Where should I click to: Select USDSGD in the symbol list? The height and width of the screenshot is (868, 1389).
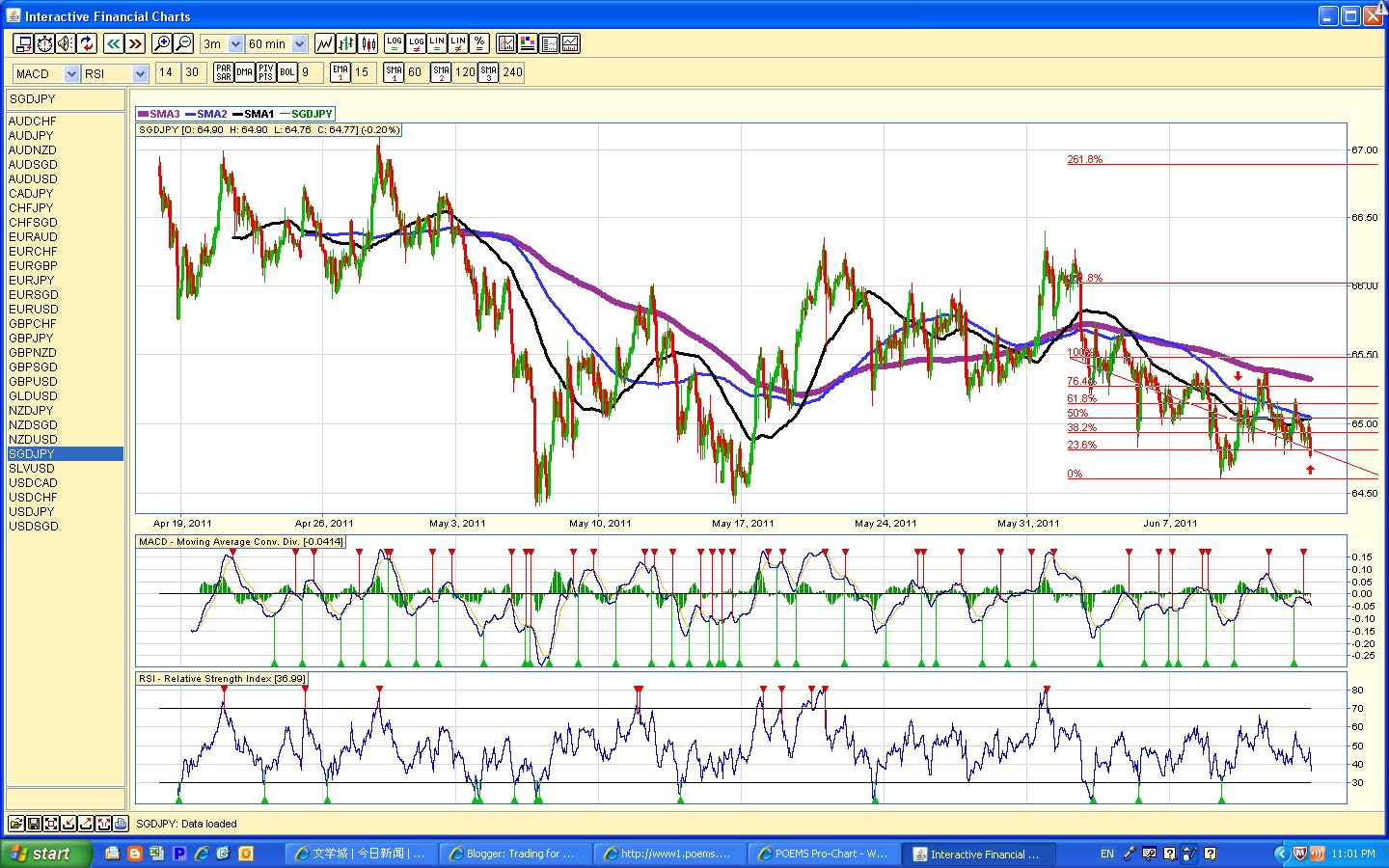pyautogui.click(x=65, y=526)
